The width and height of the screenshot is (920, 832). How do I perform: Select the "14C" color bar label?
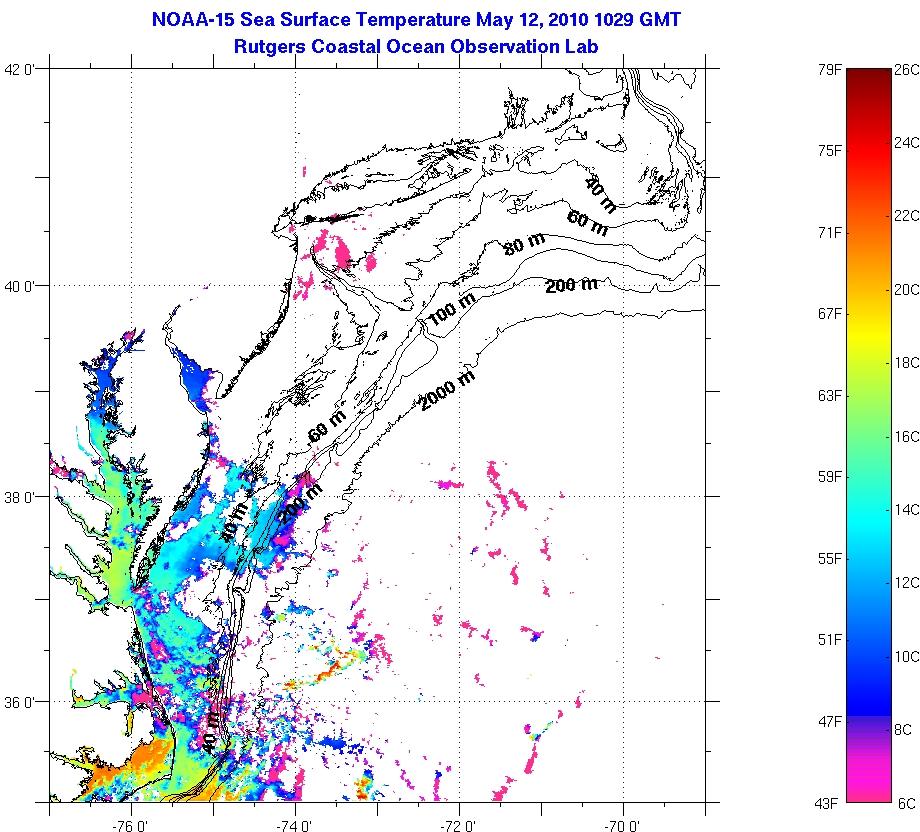(x=907, y=509)
